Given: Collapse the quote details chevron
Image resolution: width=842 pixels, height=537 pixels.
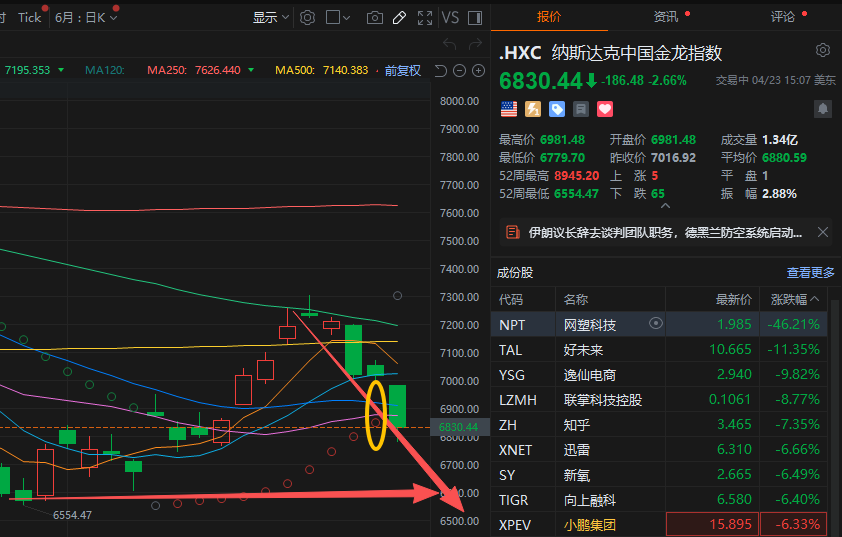Looking at the screenshot, I should click(665, 206).
